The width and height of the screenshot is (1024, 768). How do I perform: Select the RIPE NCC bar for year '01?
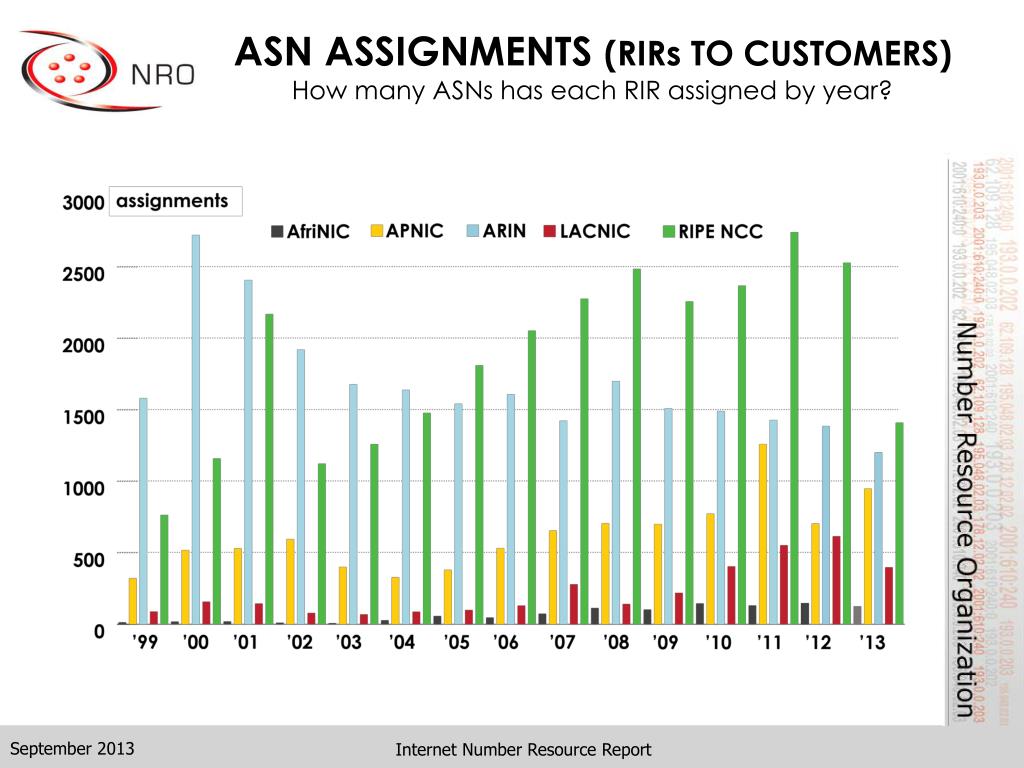coord(269,469)
